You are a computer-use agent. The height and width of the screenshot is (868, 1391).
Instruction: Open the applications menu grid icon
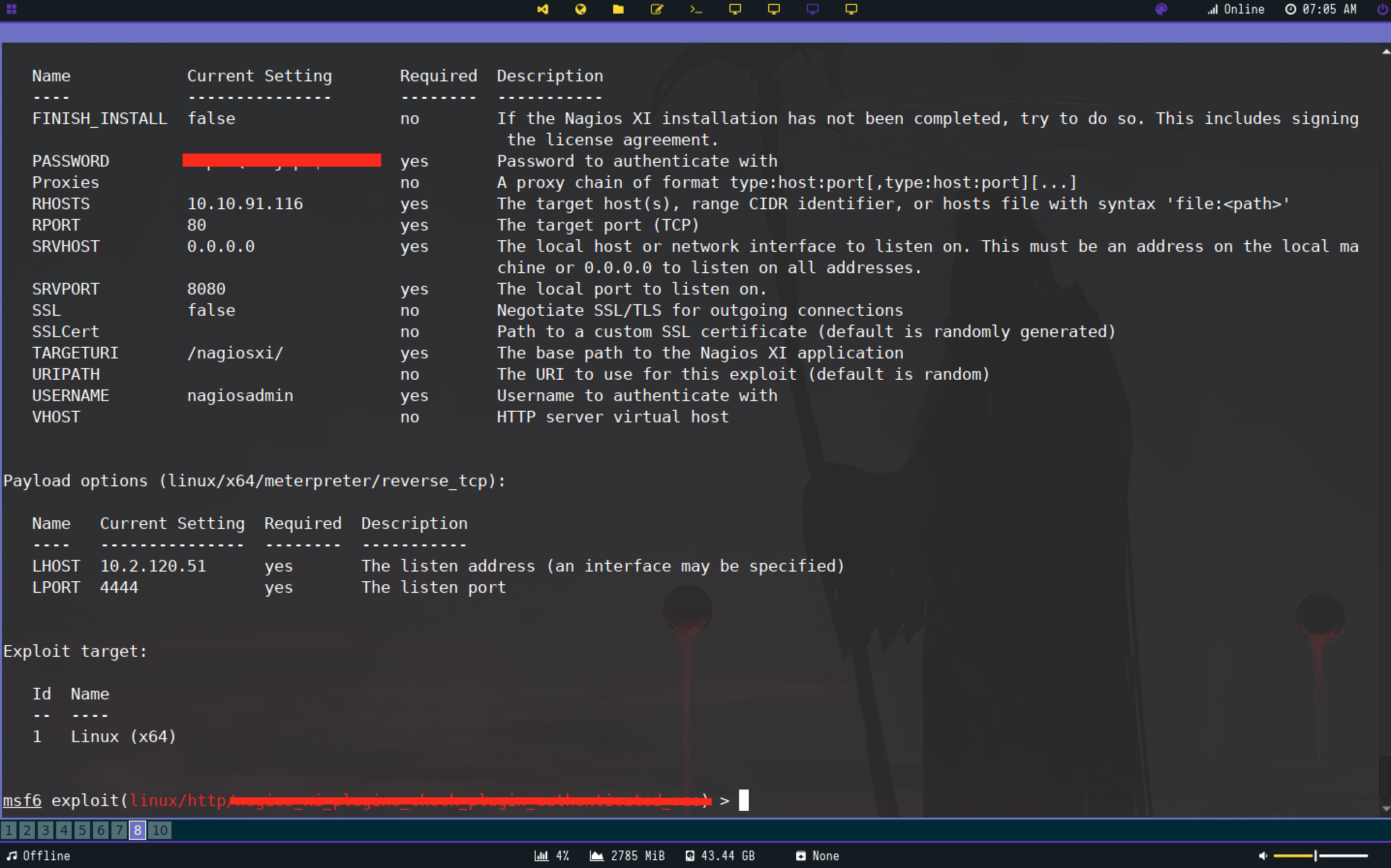(x=12, y=9)
